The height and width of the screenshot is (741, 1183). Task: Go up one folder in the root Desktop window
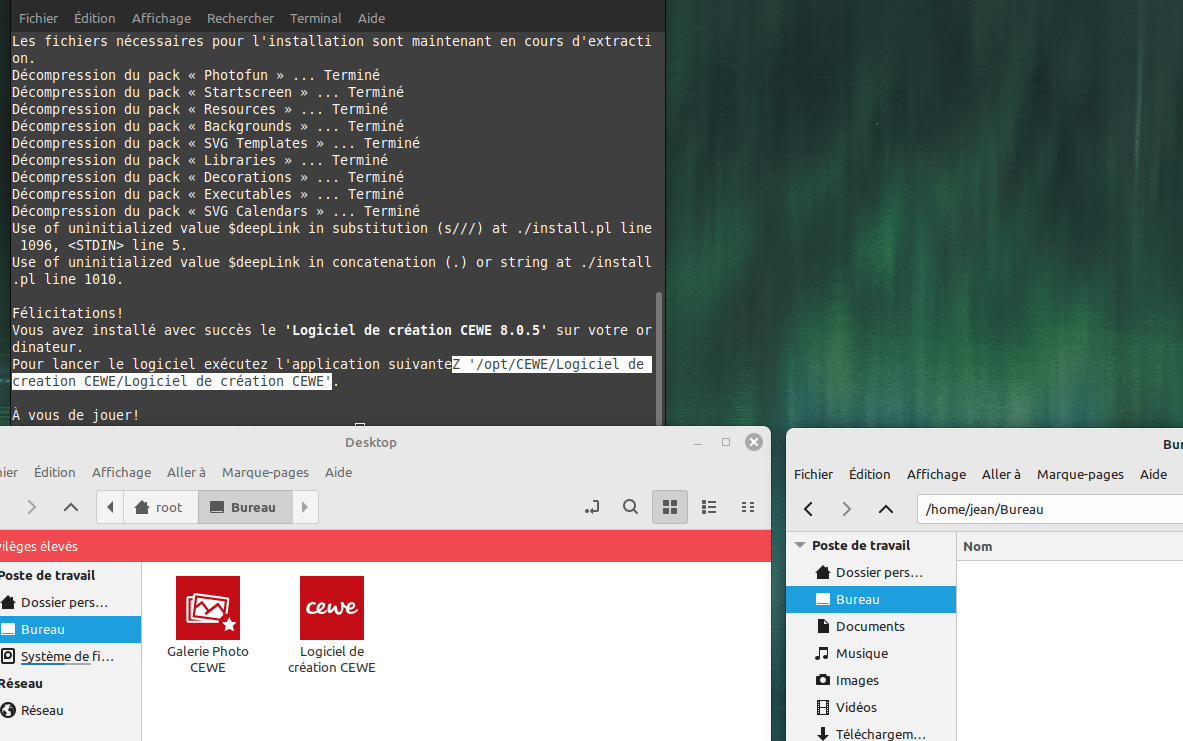pos(70,507)
